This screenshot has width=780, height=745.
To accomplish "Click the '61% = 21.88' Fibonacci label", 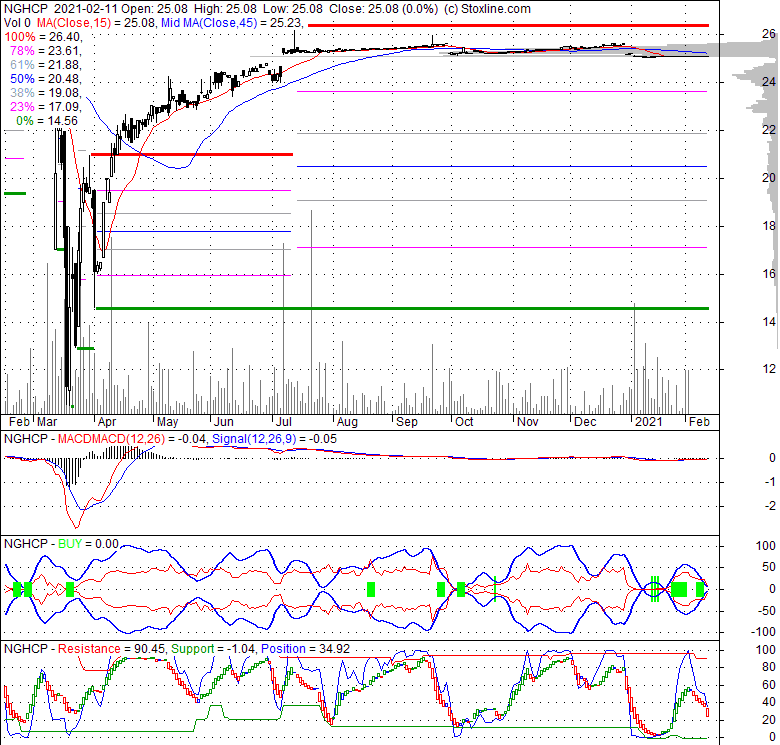I will click(44, 65).
